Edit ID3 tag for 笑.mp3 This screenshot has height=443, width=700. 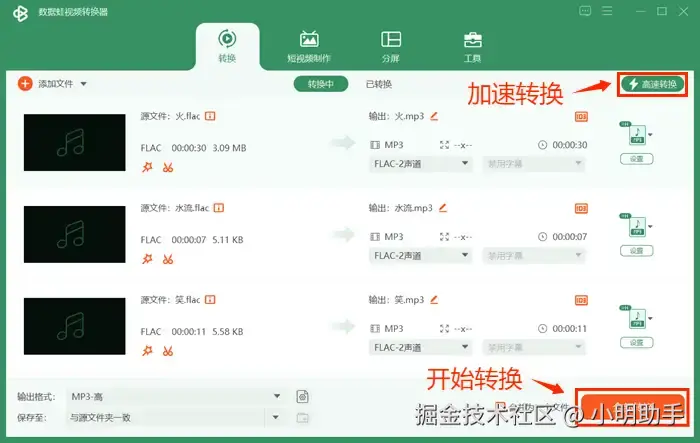581,300
